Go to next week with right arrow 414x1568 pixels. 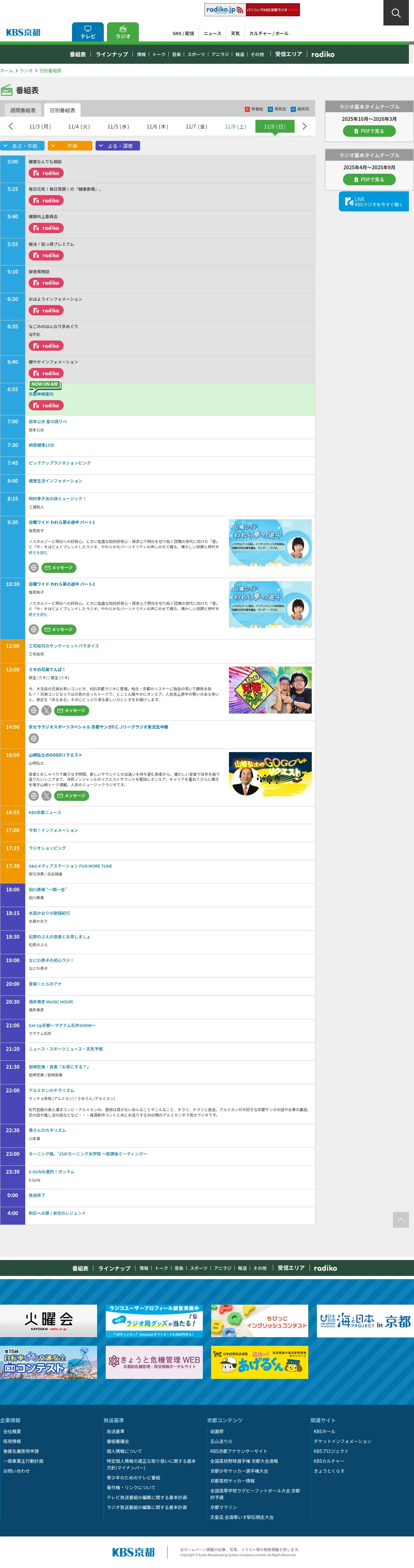point(304,126)
